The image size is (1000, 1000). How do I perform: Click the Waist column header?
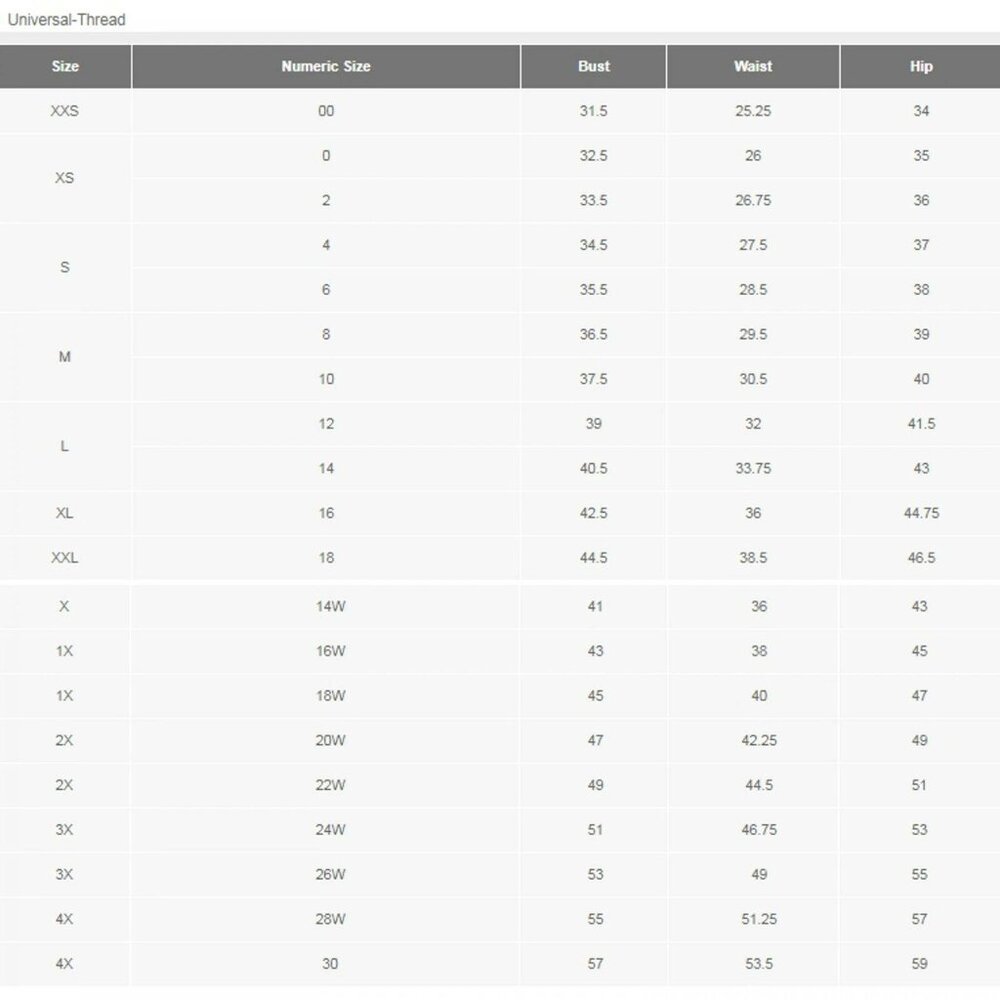pos(753,66)
